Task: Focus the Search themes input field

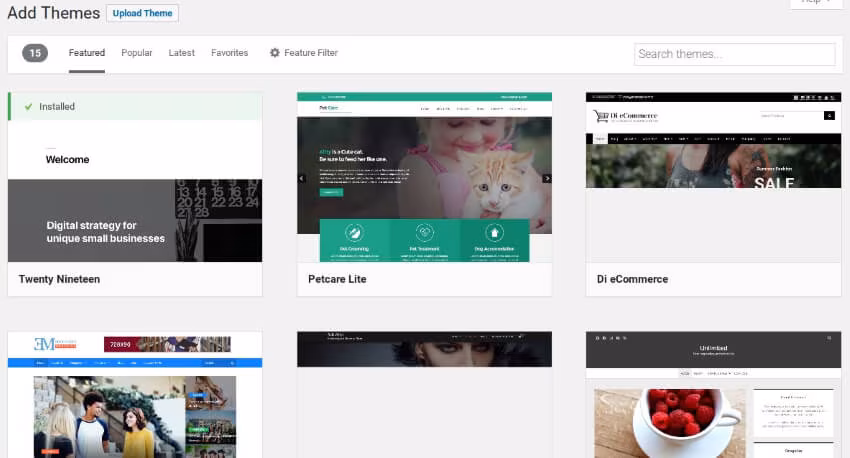Action: (735, 54)
